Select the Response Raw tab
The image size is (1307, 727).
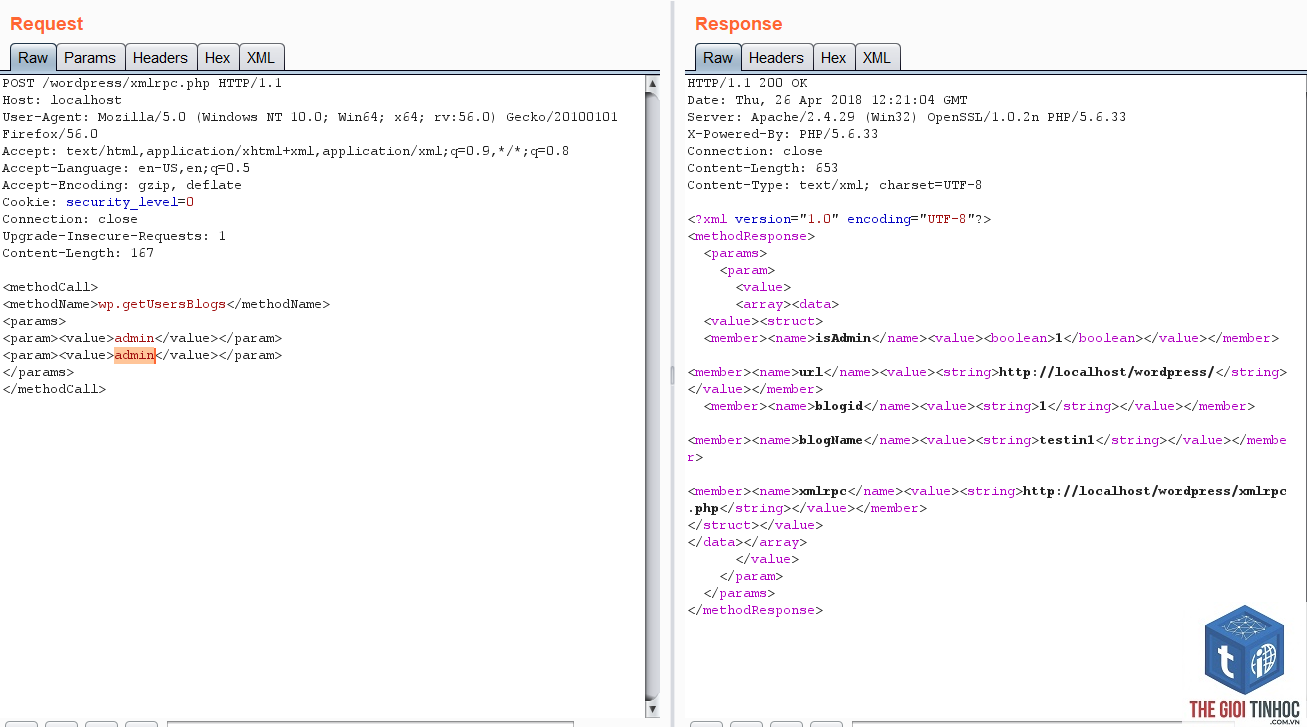718,58
